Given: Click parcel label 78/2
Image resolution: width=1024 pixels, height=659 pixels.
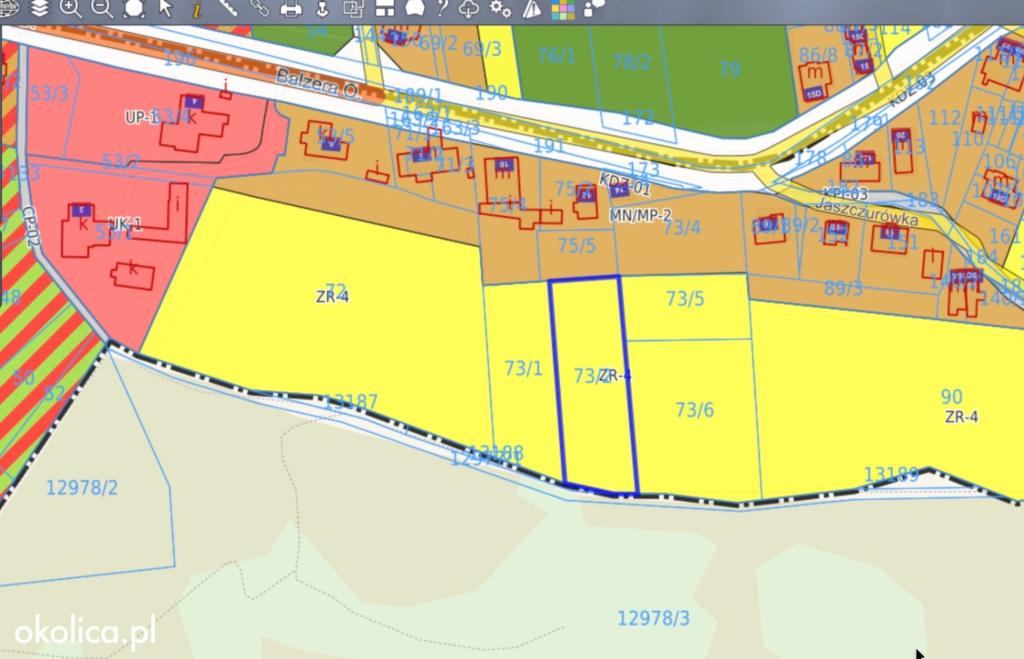Looking at the screenshot, I should [x=632, y=62].
